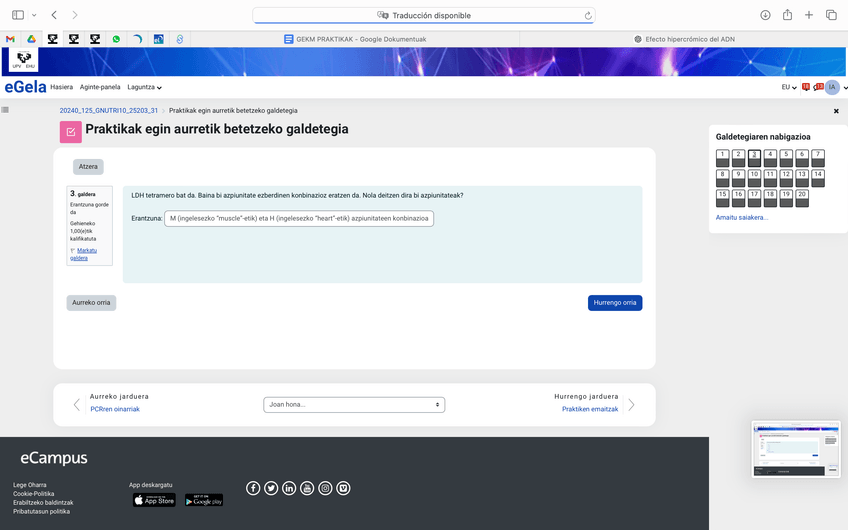Open the Joan hona... jump dropdown
This screenshot has height=530, width=848.
pyautogui.click(x=354, y=405)
